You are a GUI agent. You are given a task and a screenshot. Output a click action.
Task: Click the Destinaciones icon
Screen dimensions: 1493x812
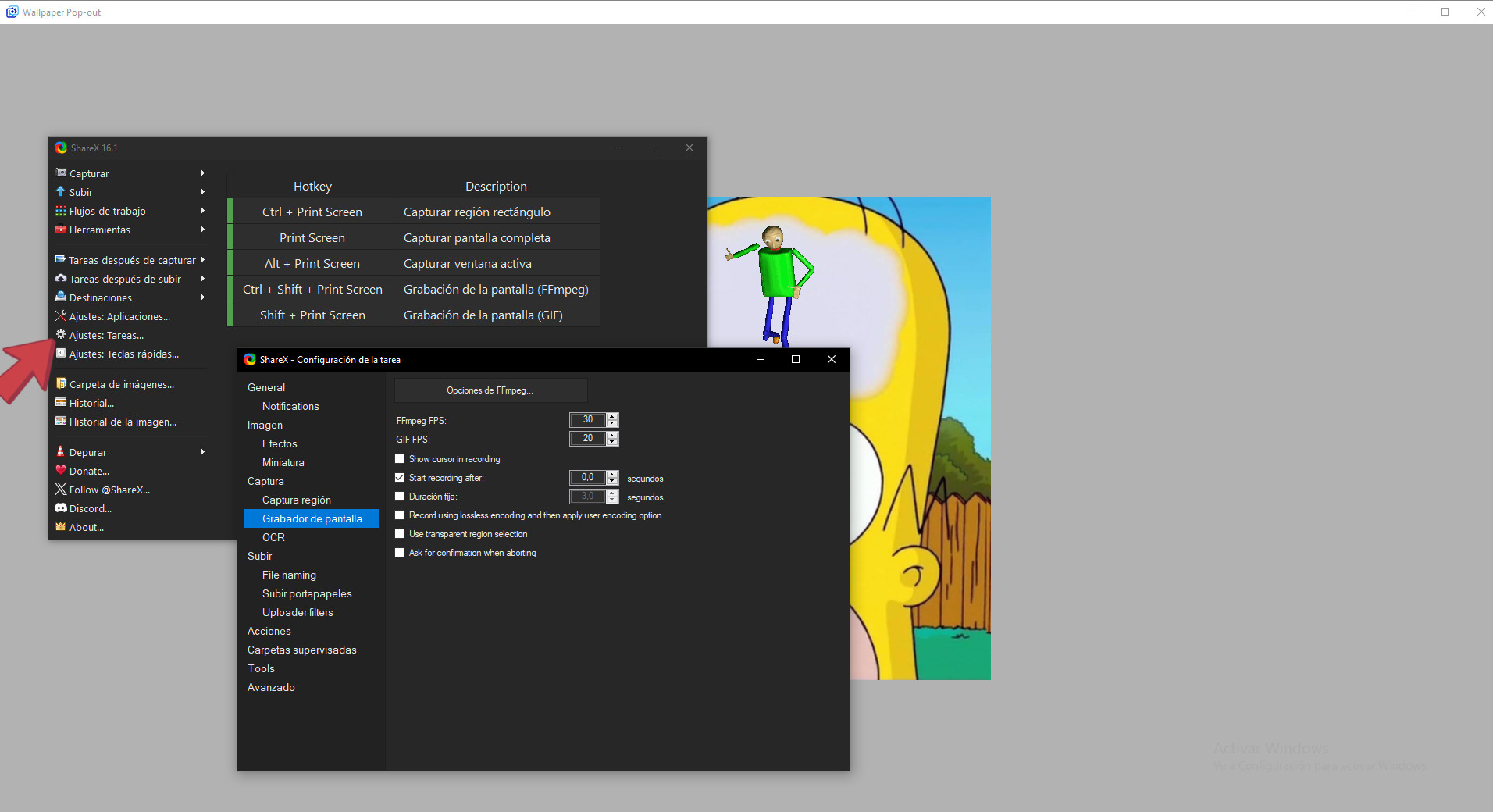[61, 297]
